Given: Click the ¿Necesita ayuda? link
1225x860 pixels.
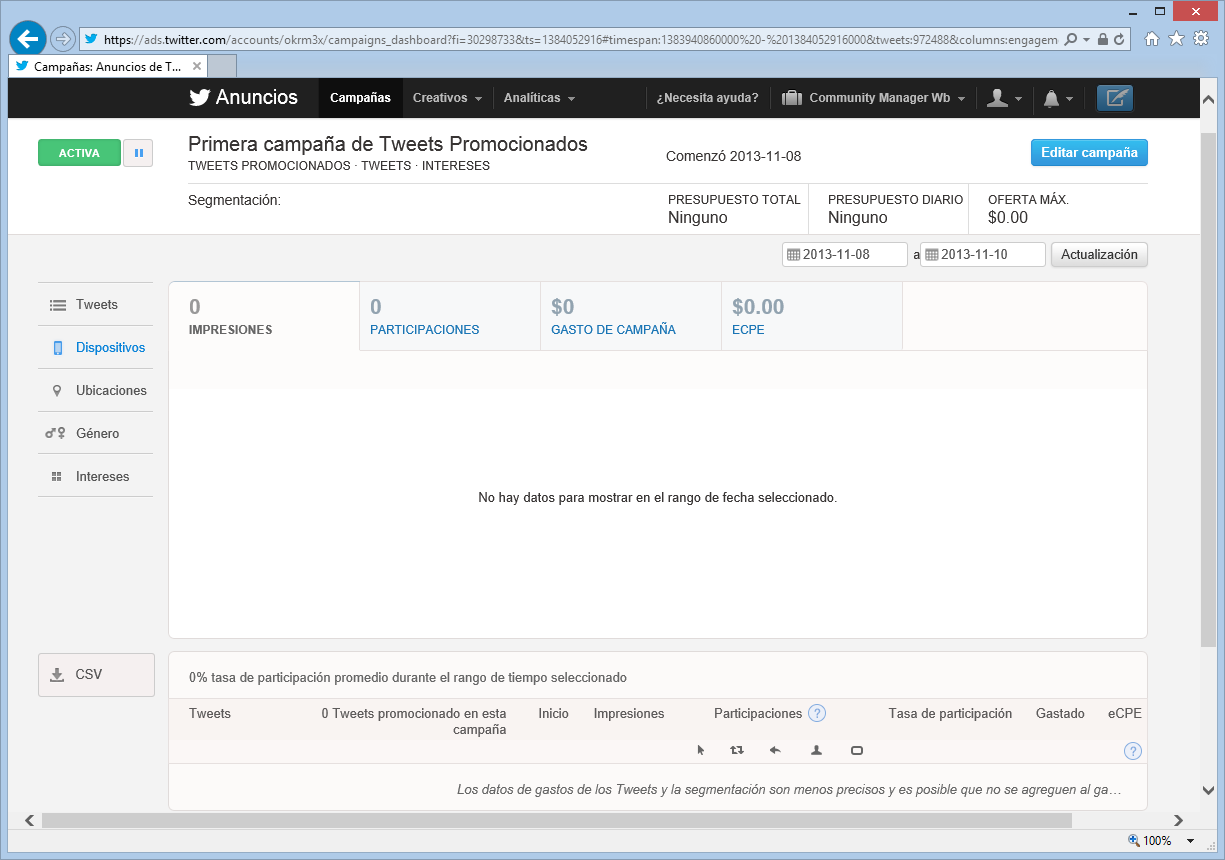Looking at the screenshot, I should pyautogui.click(x=707, y=98).
